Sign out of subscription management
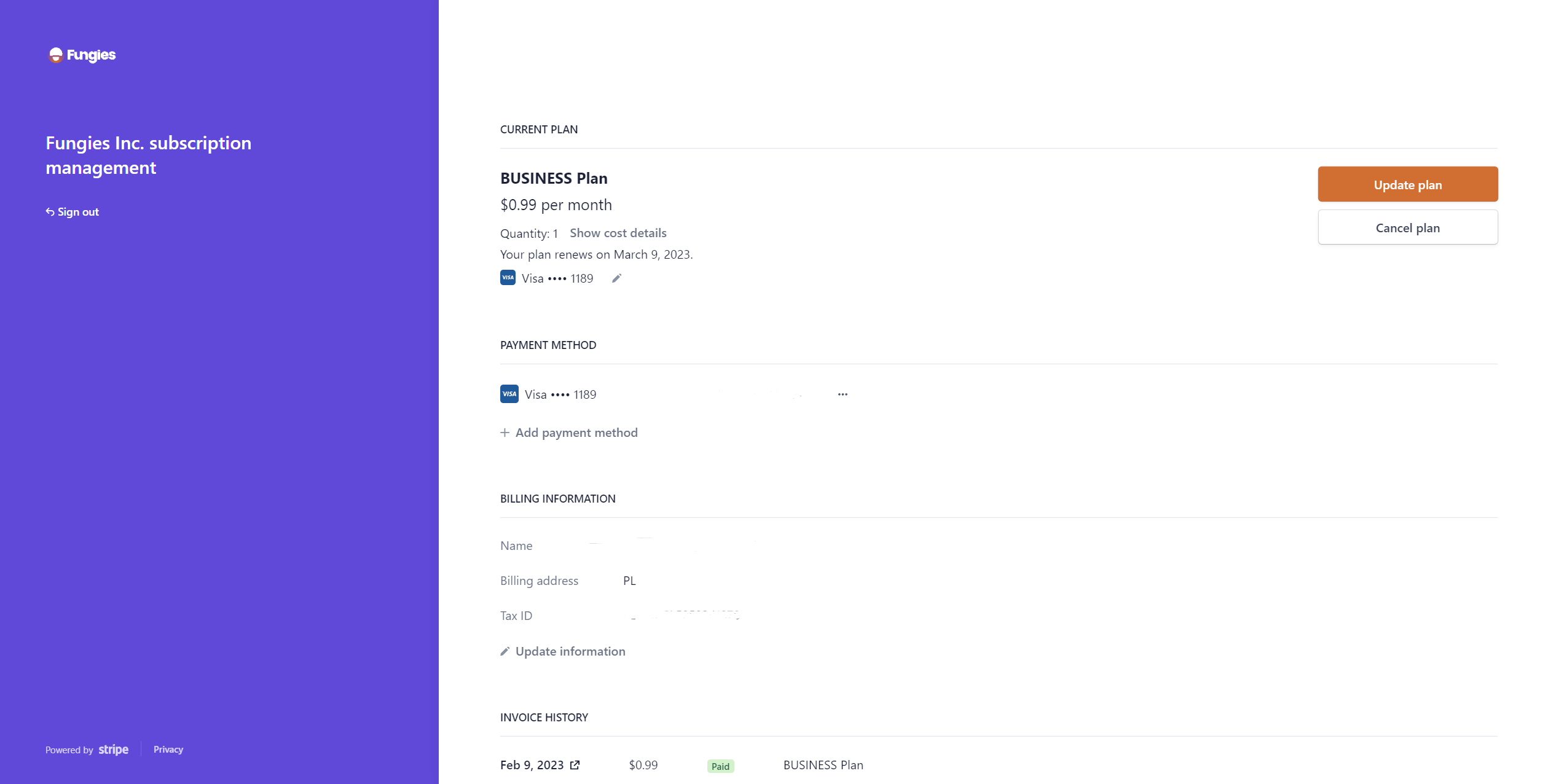Screen dimensions: 1556x784 point(78,212)
